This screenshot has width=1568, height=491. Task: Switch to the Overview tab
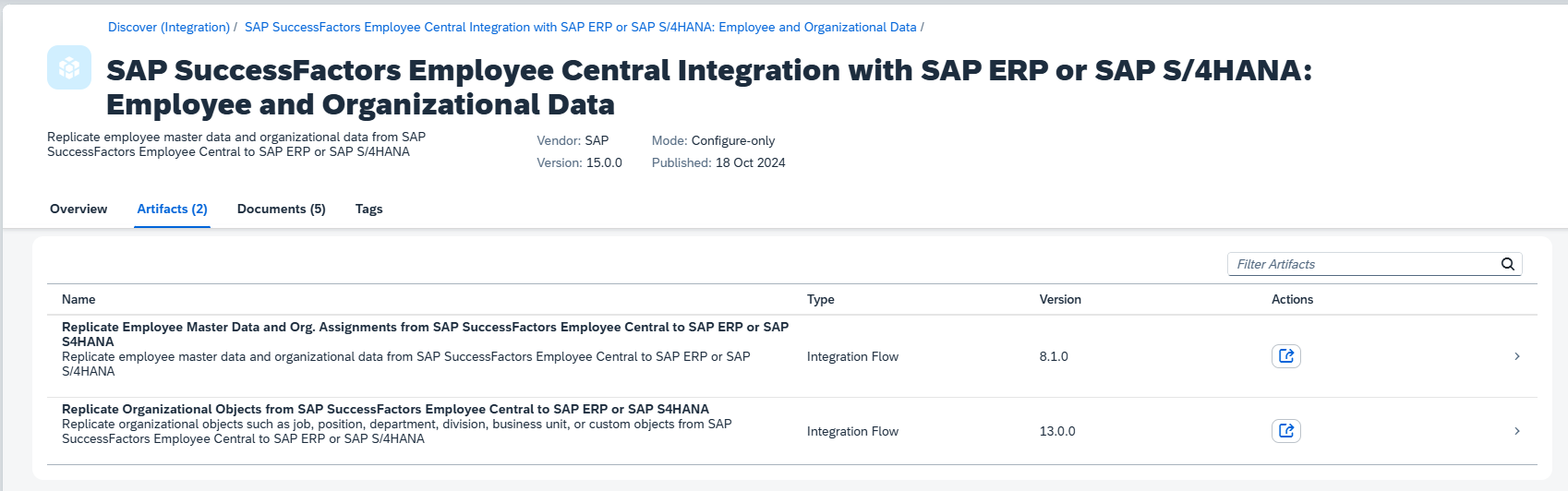point(78,209)
